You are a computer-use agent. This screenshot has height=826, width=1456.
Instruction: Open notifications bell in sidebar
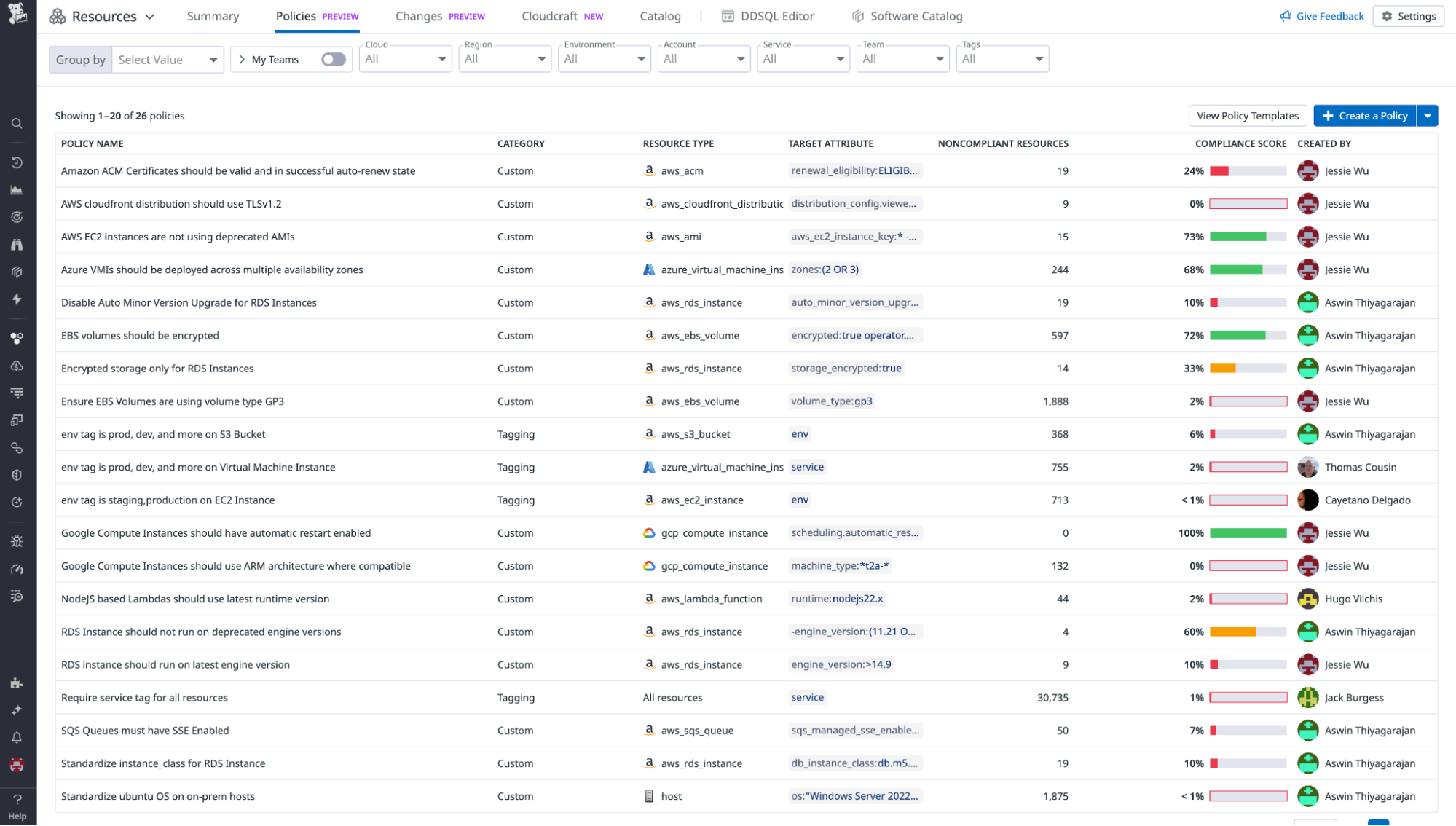[17, 737]
